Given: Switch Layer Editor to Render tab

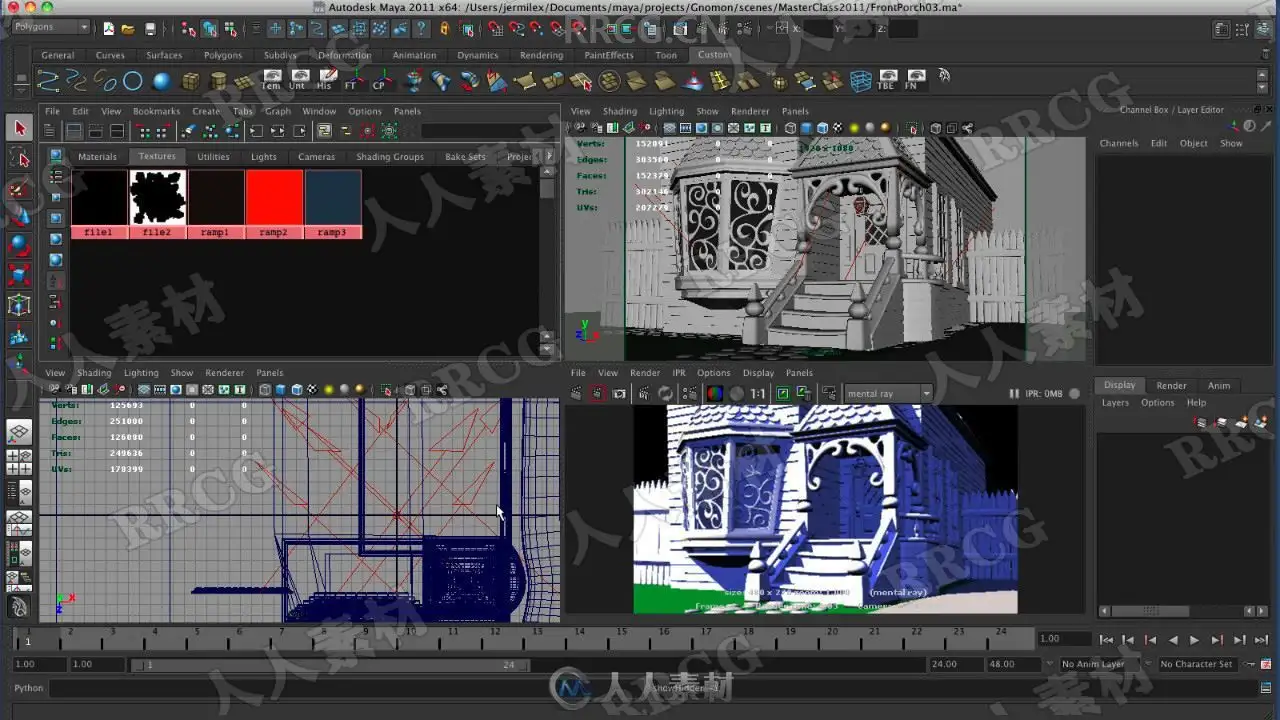Looking at the screenshot, I should pyautogui.click(x=1171, y=385).
